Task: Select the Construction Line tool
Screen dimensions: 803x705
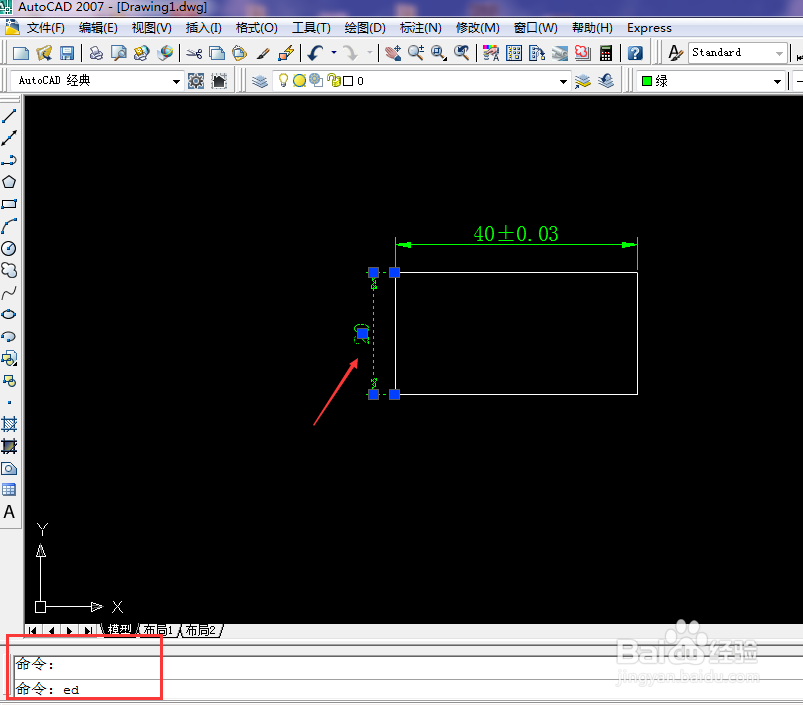Action: point(9,138)
